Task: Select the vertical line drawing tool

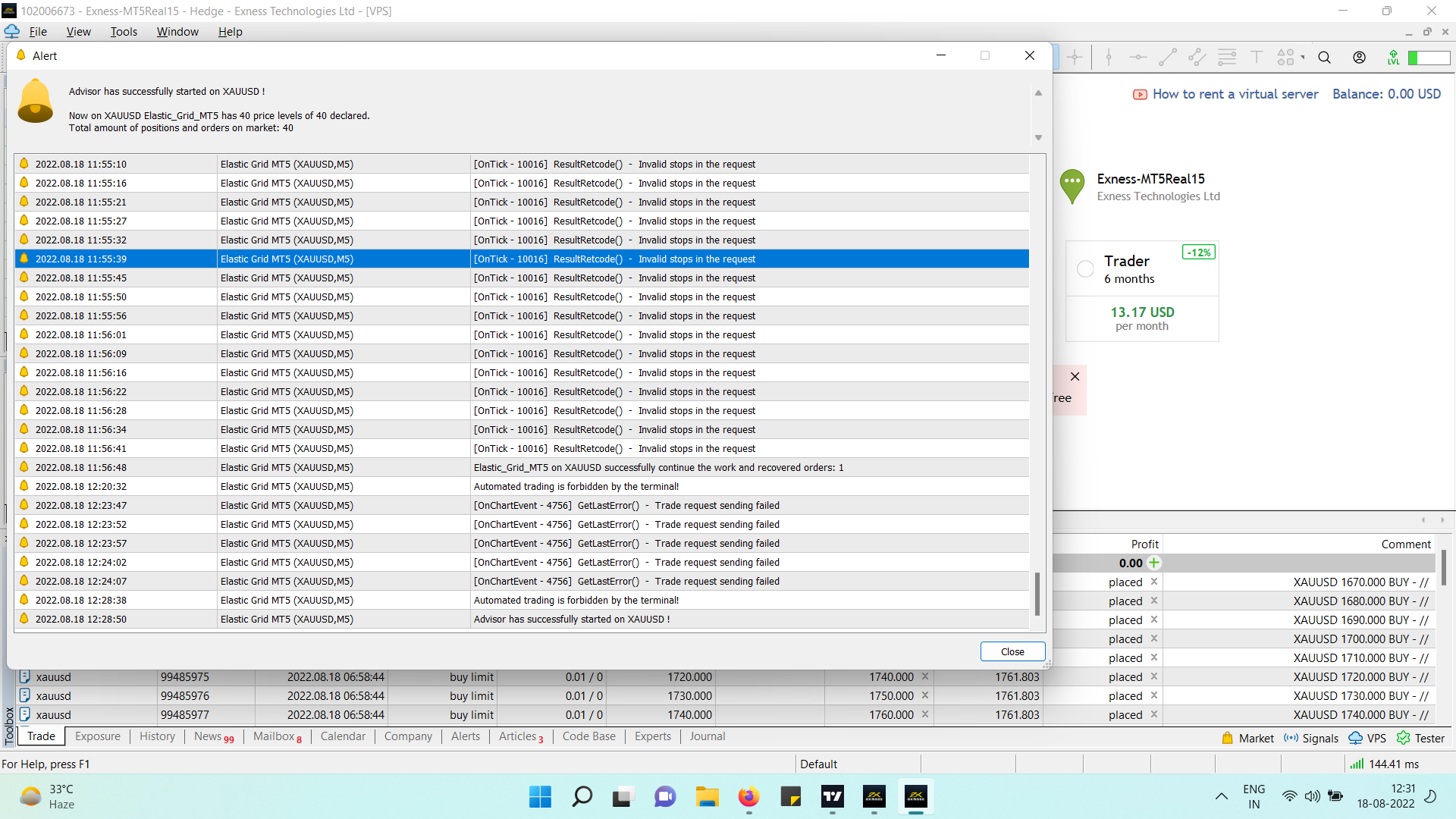Action: 1109,58
